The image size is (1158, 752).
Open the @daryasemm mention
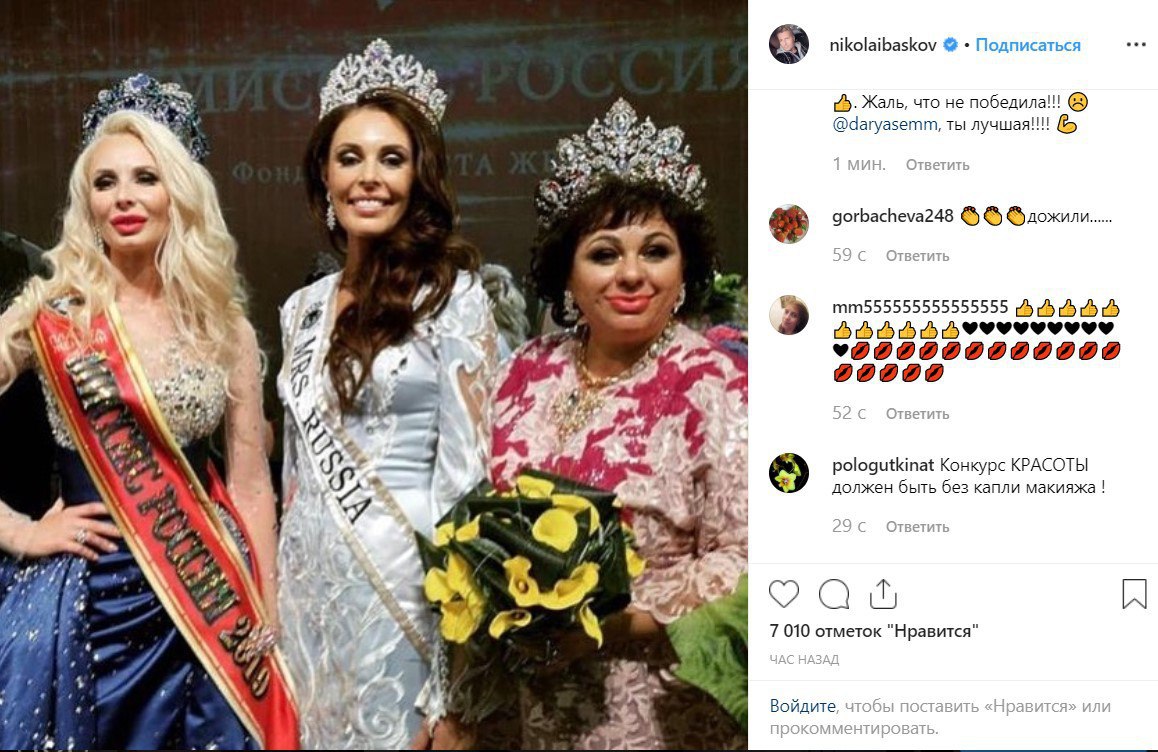[884, 124]
